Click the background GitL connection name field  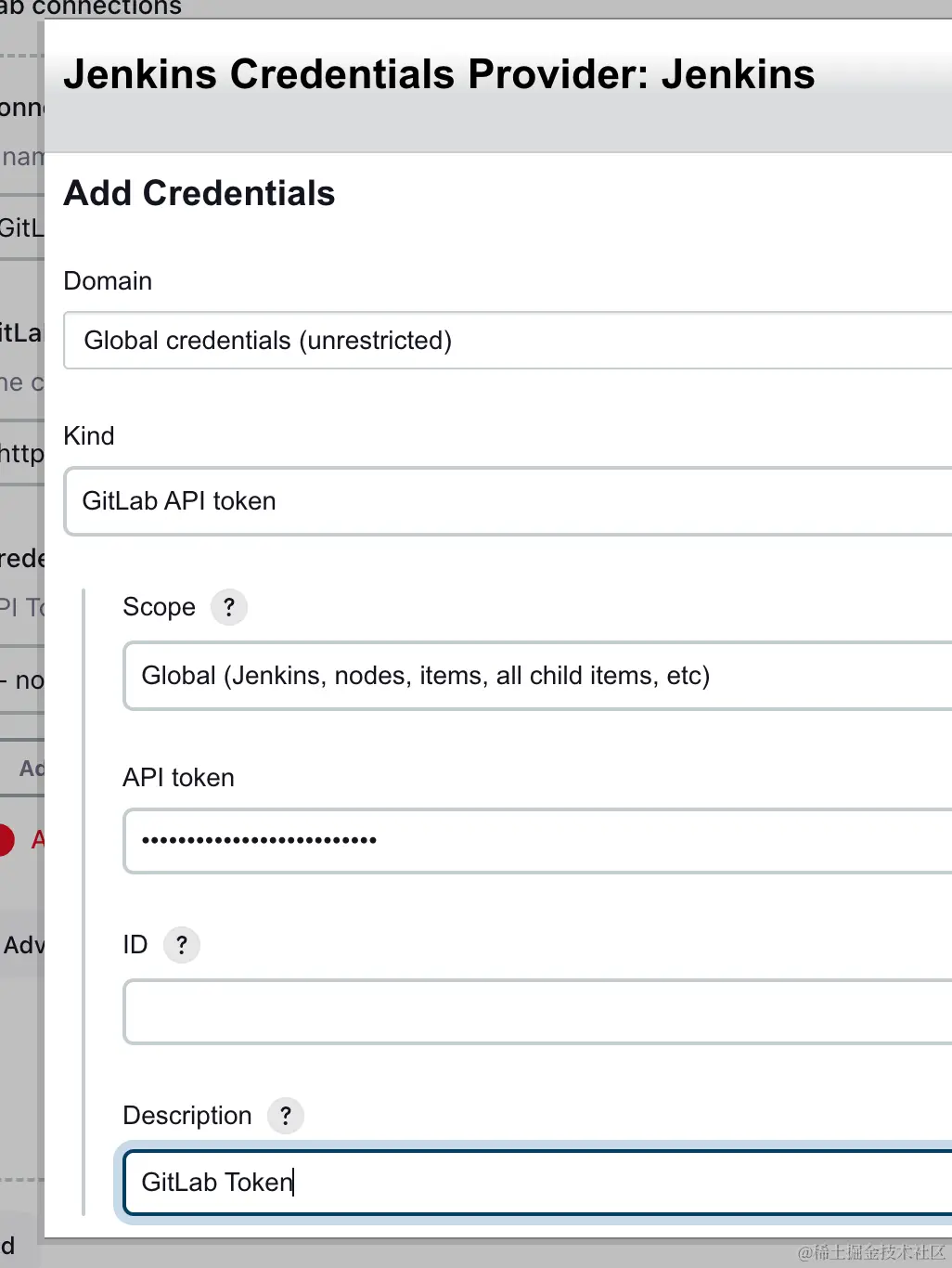tap(20, 227)
